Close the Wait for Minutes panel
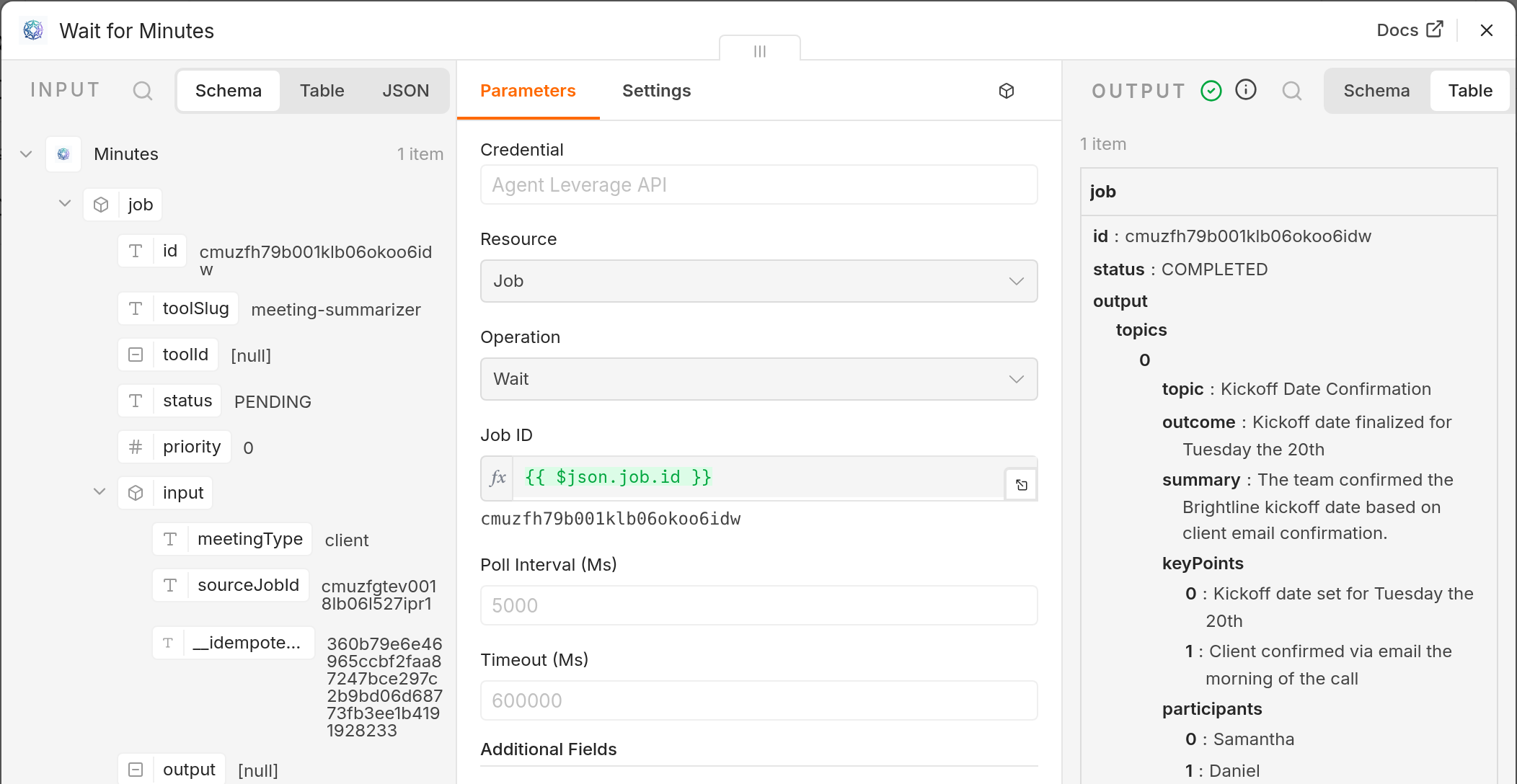The image size is (1517, 784). pos(1486,30)
